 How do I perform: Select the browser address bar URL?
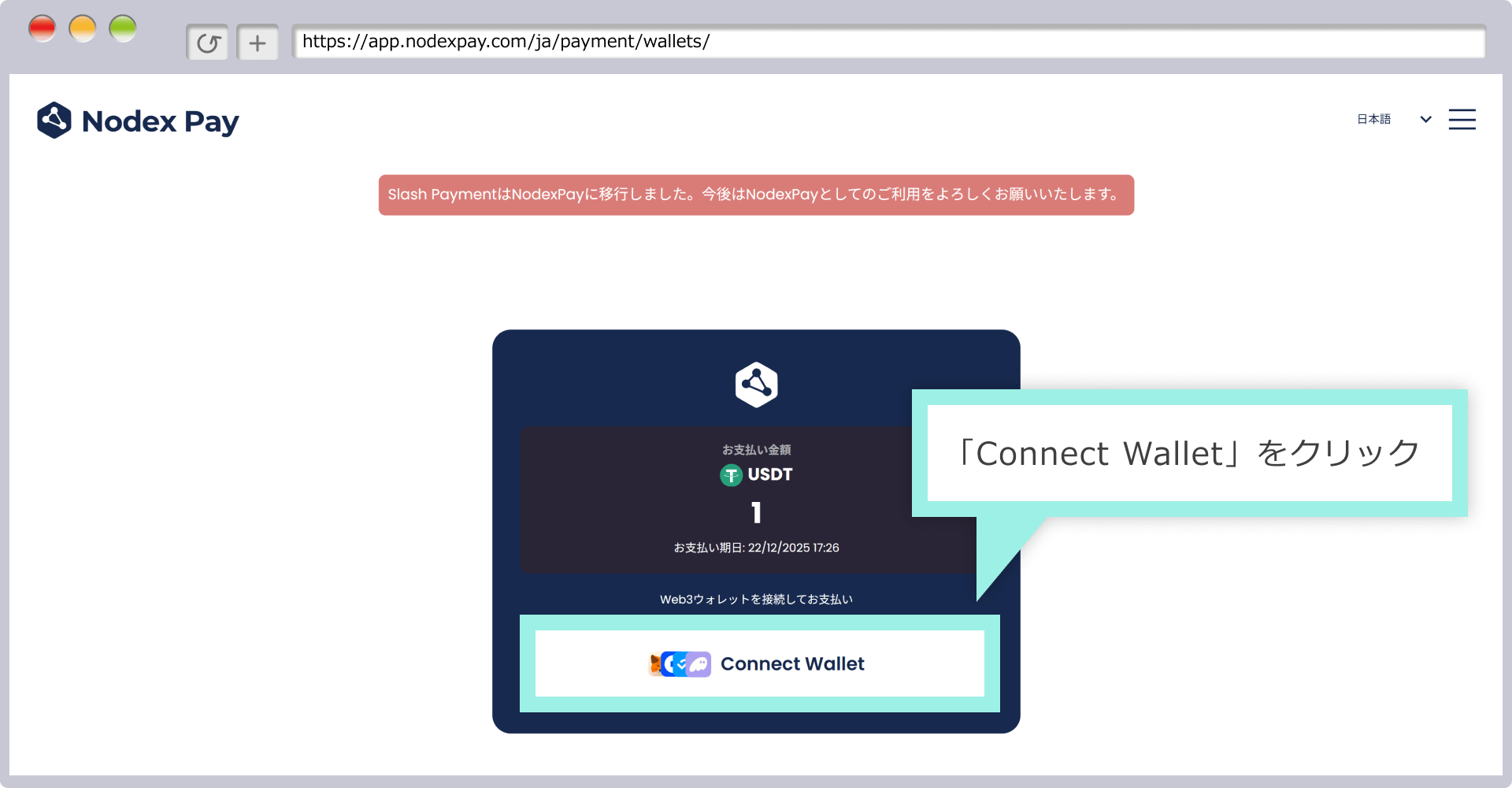(504, 42)
